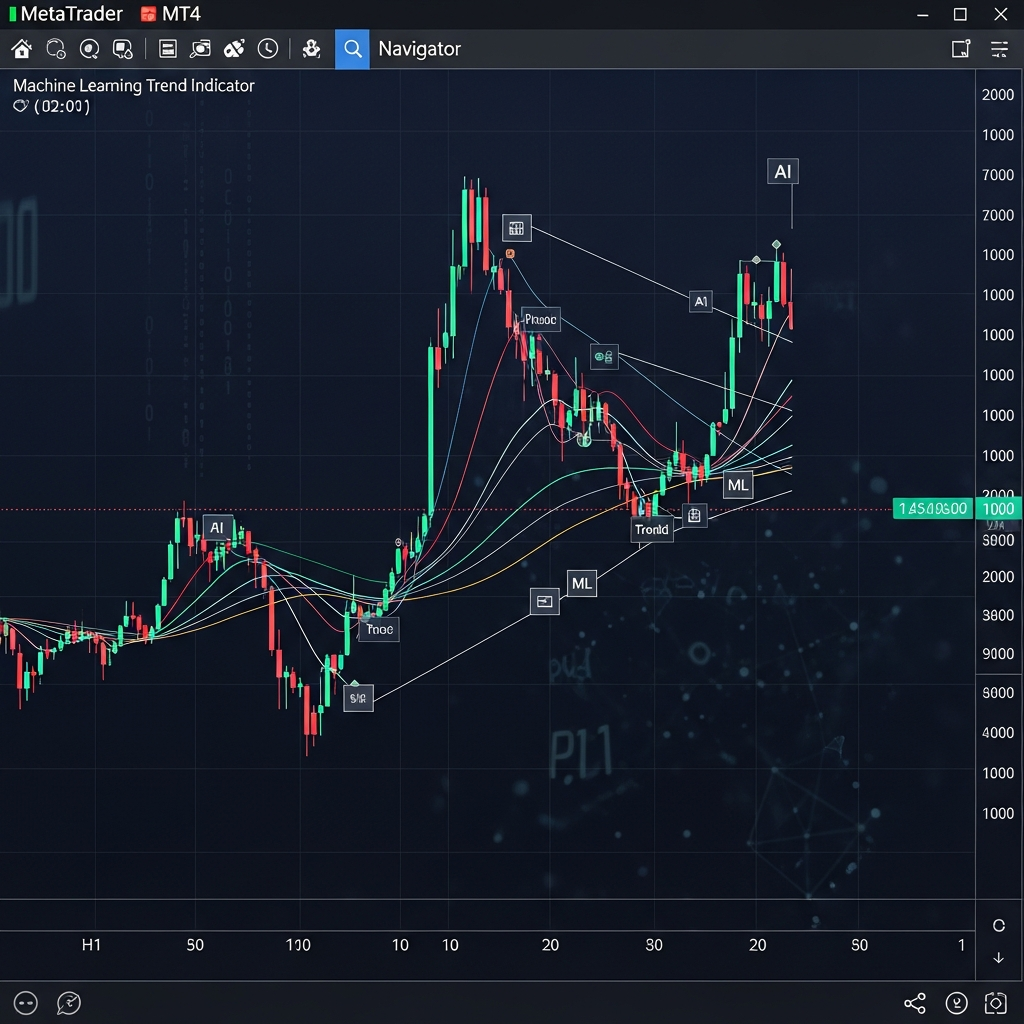
Task: Expand the options panel top right corner
Action: point(961,48)
